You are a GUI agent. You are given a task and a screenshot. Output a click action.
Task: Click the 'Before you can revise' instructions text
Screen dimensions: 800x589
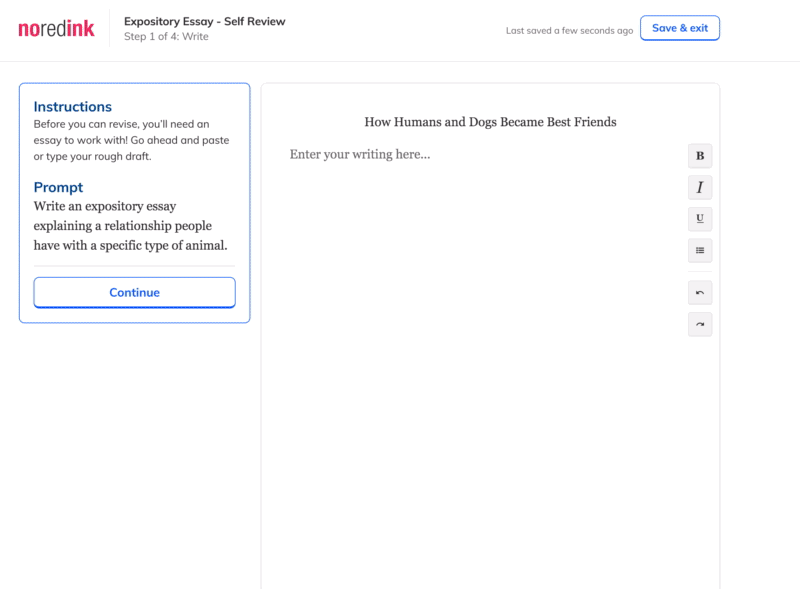pyautogui.click(x=132, y=140)
